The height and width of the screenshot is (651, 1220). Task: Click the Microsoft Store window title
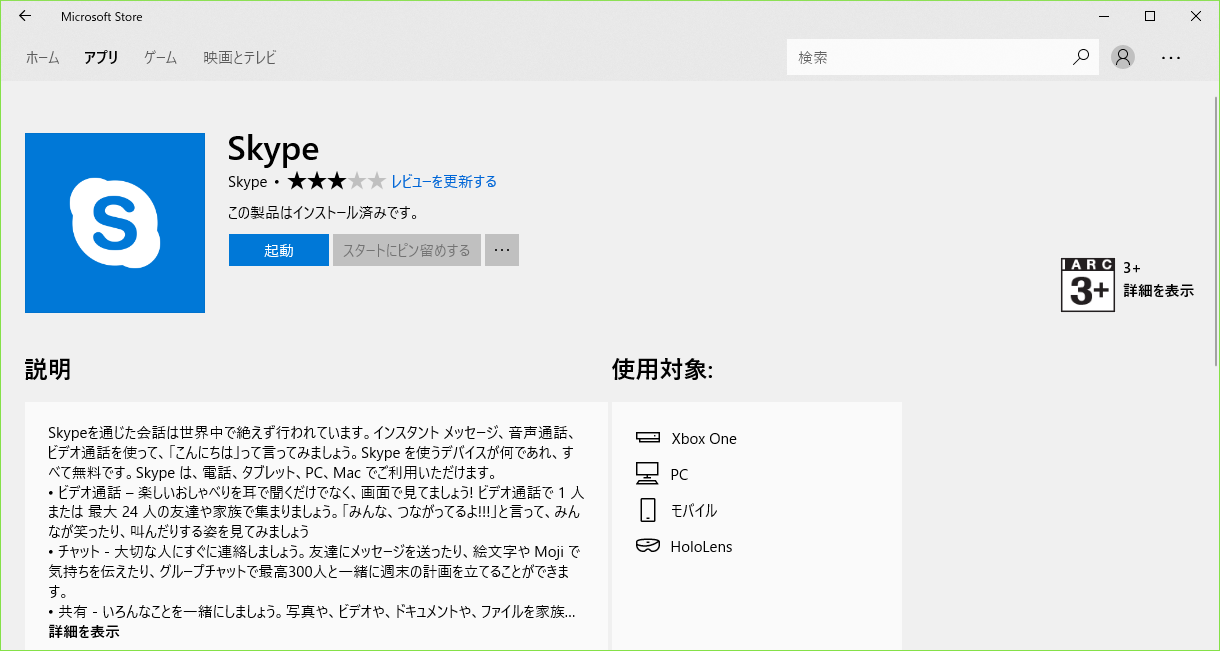click(101, 17)
